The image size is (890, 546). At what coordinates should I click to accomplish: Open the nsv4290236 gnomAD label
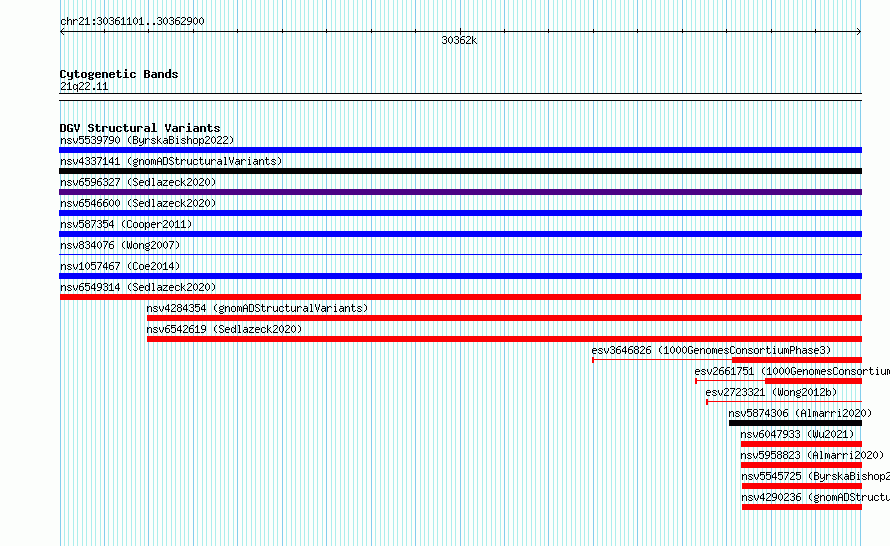tap(816, 497)
